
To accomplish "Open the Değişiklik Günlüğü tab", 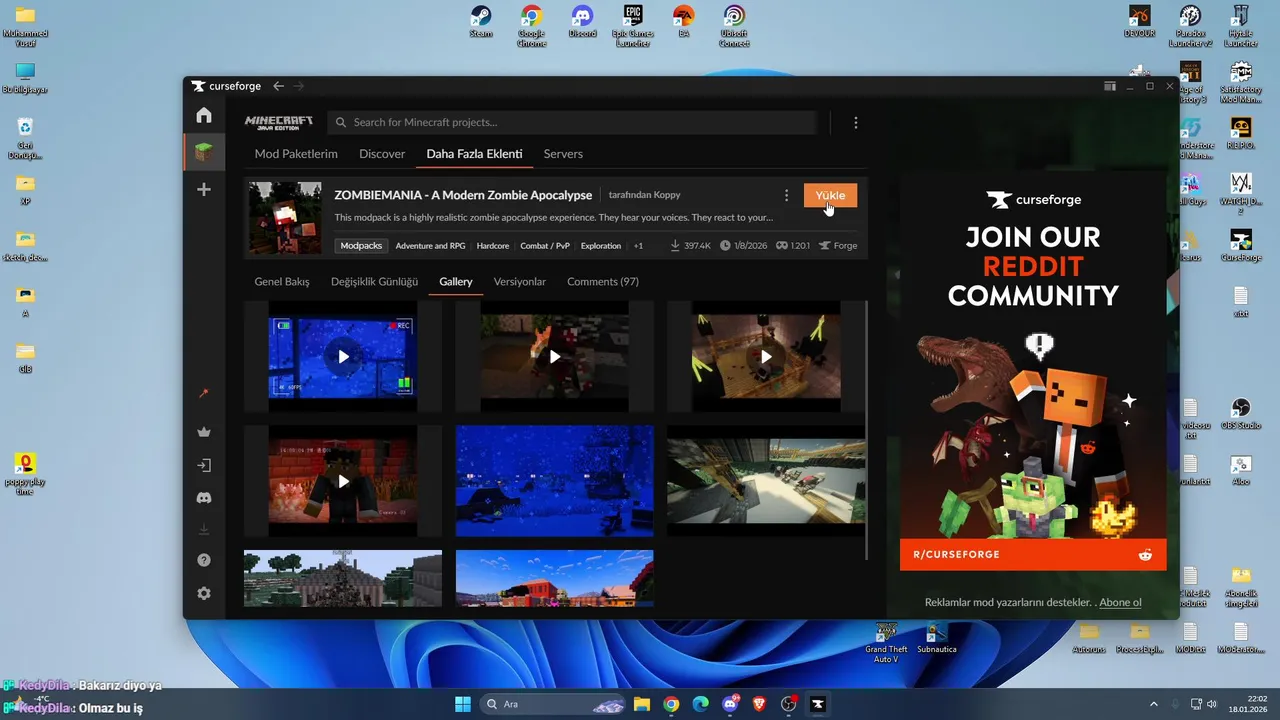I will (375, 282).
